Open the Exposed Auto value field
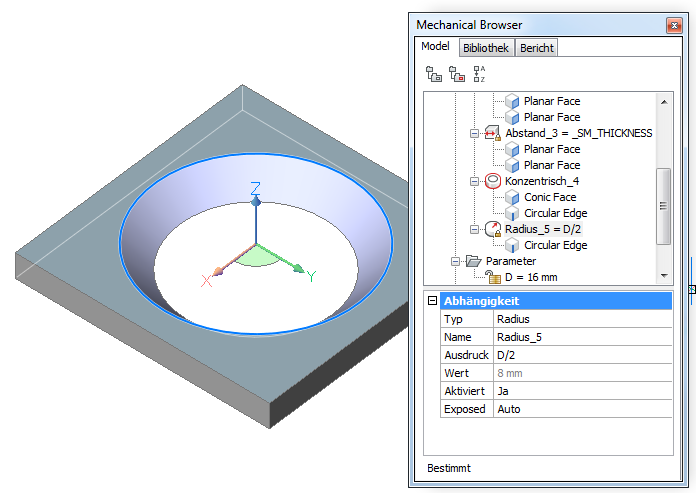 point(582,409)
